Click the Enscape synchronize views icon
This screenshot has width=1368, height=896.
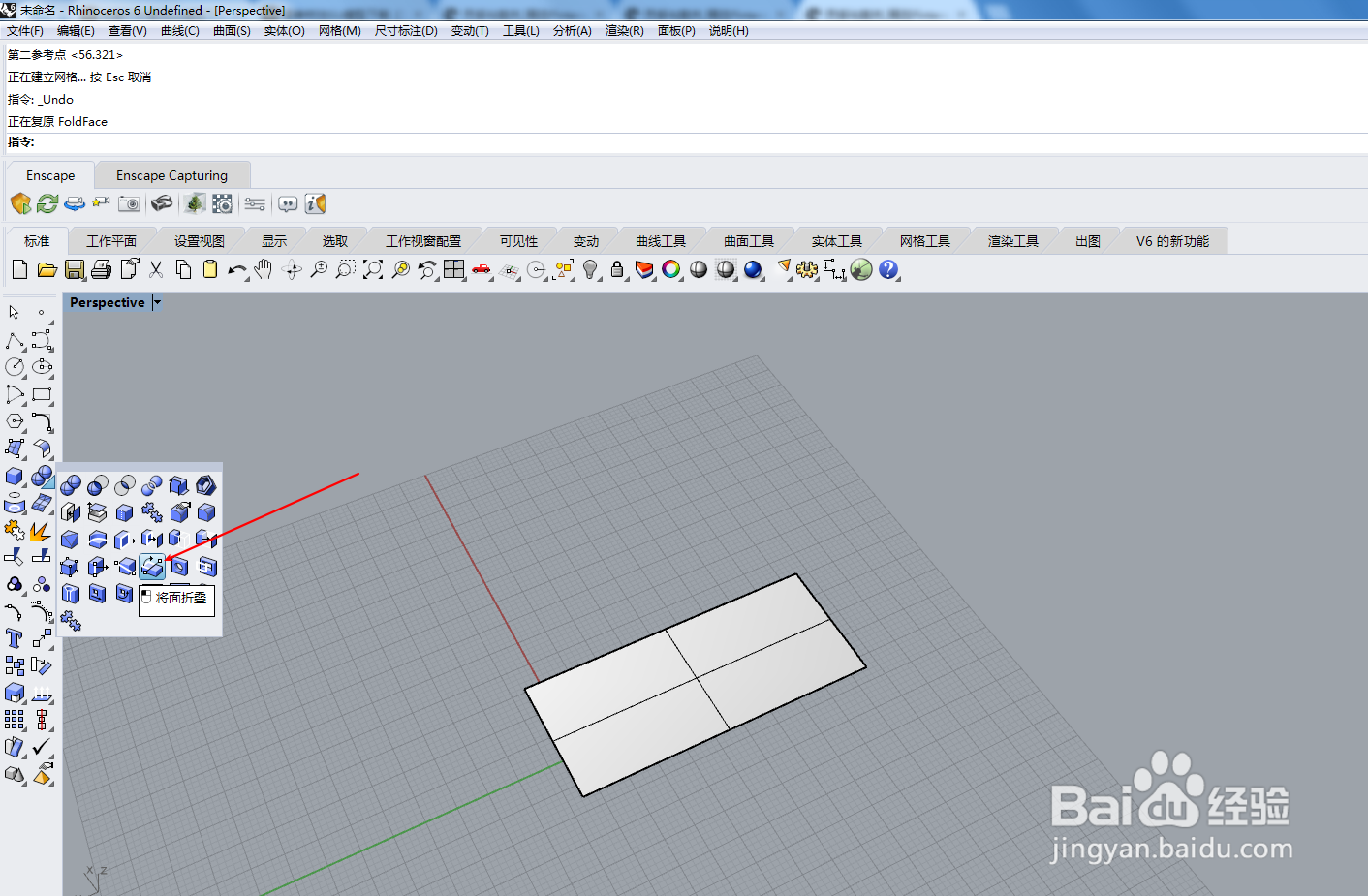point(75,203)
